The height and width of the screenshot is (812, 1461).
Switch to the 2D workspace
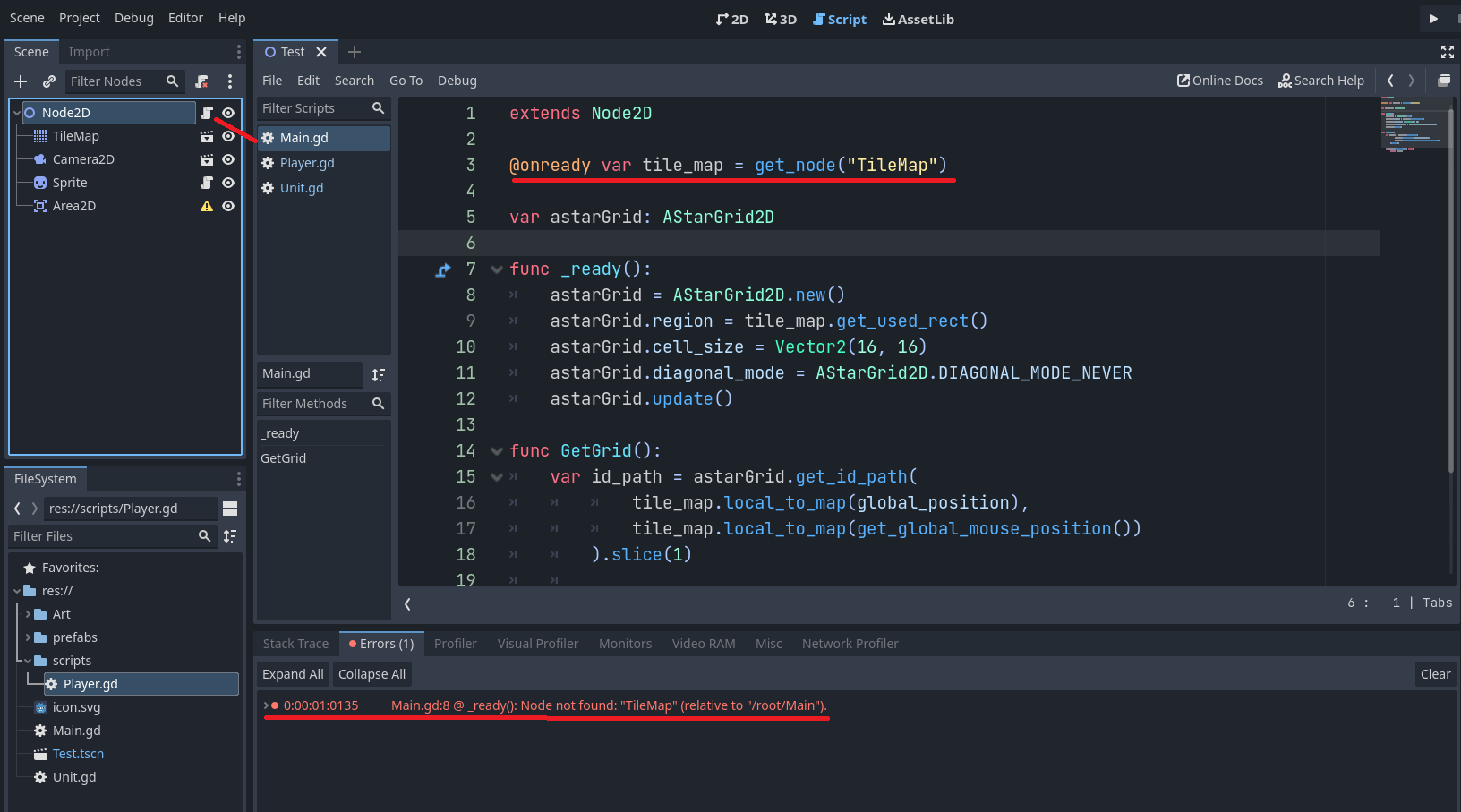[732, 18]
